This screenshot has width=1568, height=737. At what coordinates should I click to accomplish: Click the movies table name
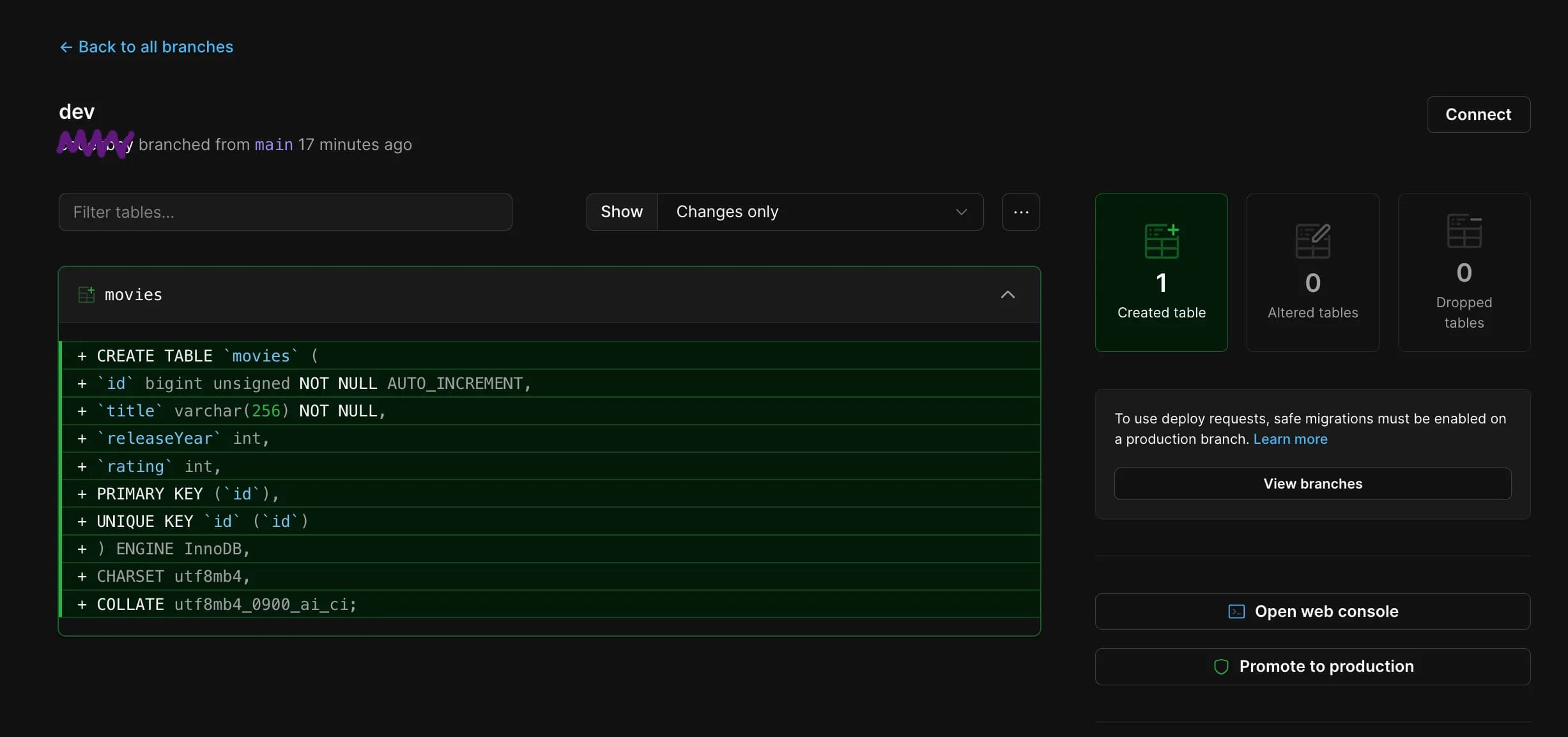[133, 294]
